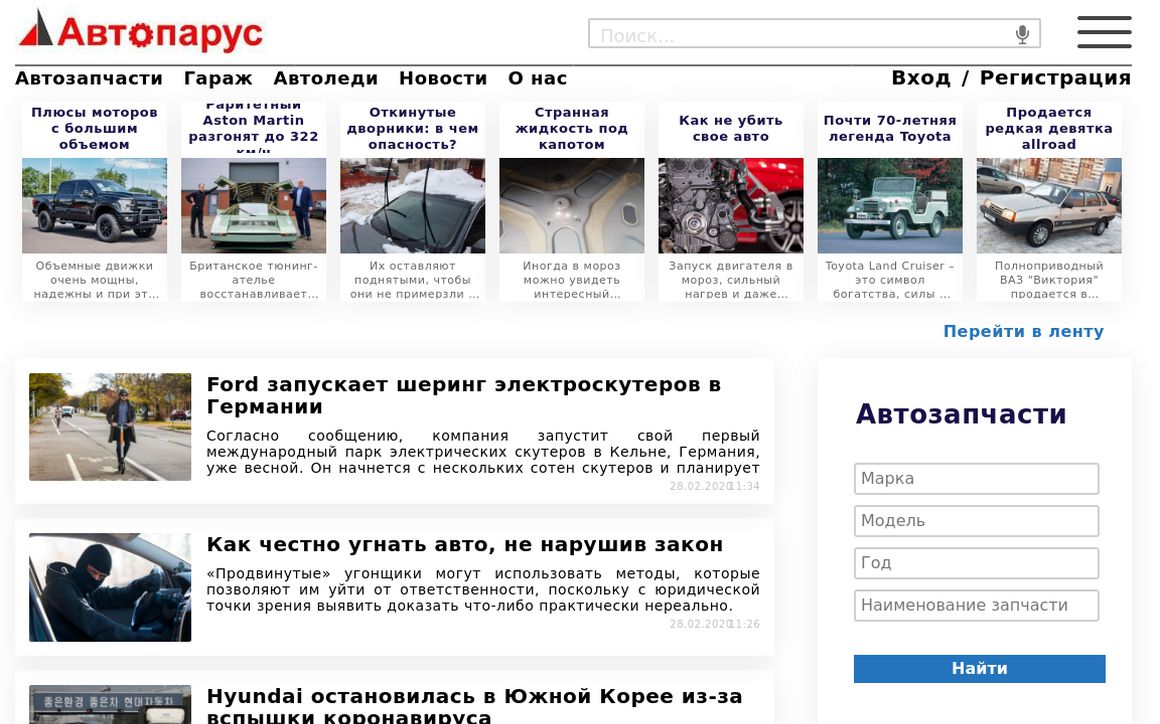This screenshot has height=724, width=1160.
Task: Click the Вход login link
Action: coord(920,78)
